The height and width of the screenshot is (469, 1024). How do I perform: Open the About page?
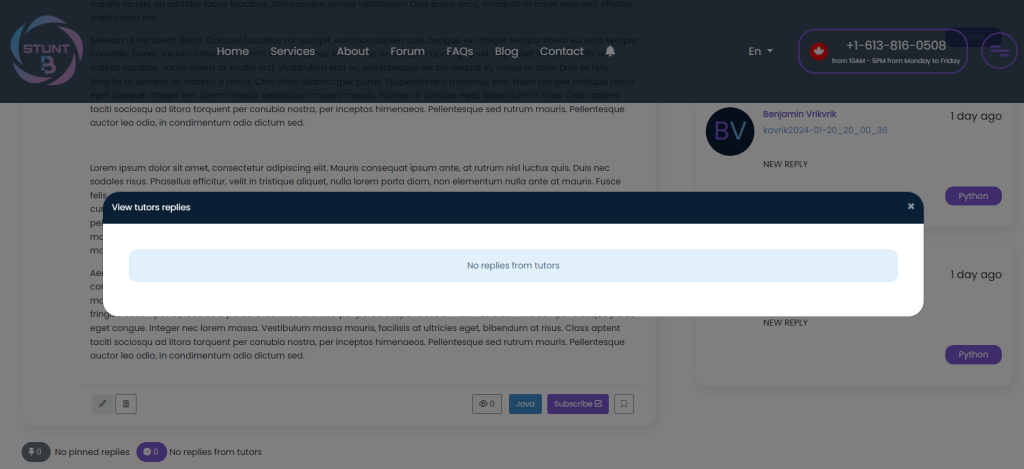point(353,51)
